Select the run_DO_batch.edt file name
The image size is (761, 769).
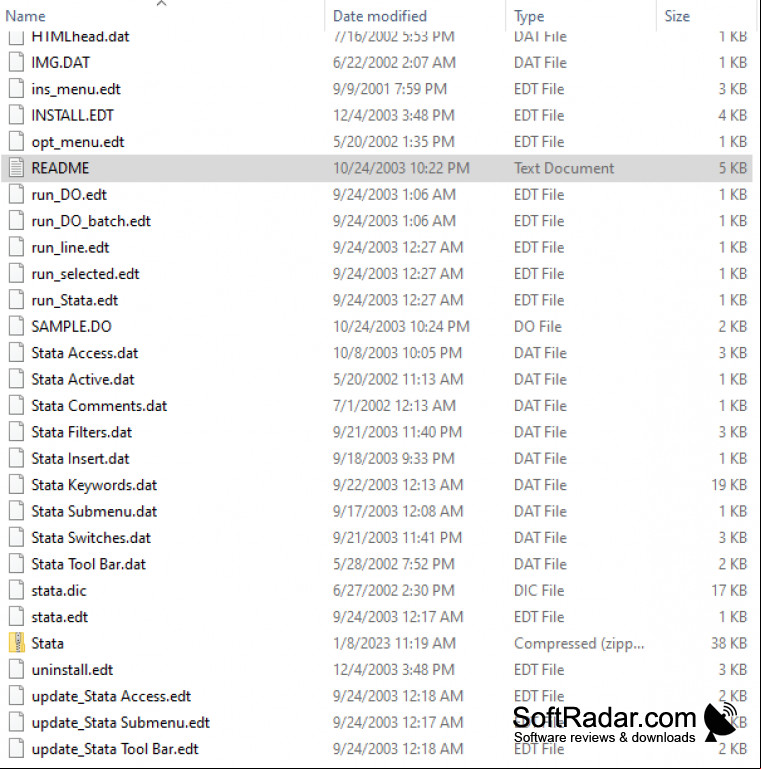[x=91, y=221]
